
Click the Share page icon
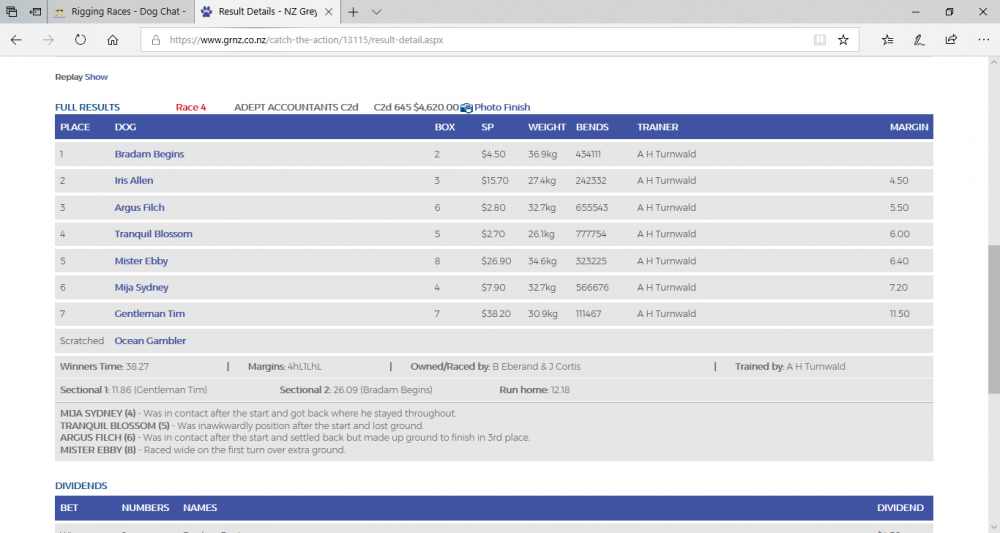pyautogui.click(x=951, y=40)
